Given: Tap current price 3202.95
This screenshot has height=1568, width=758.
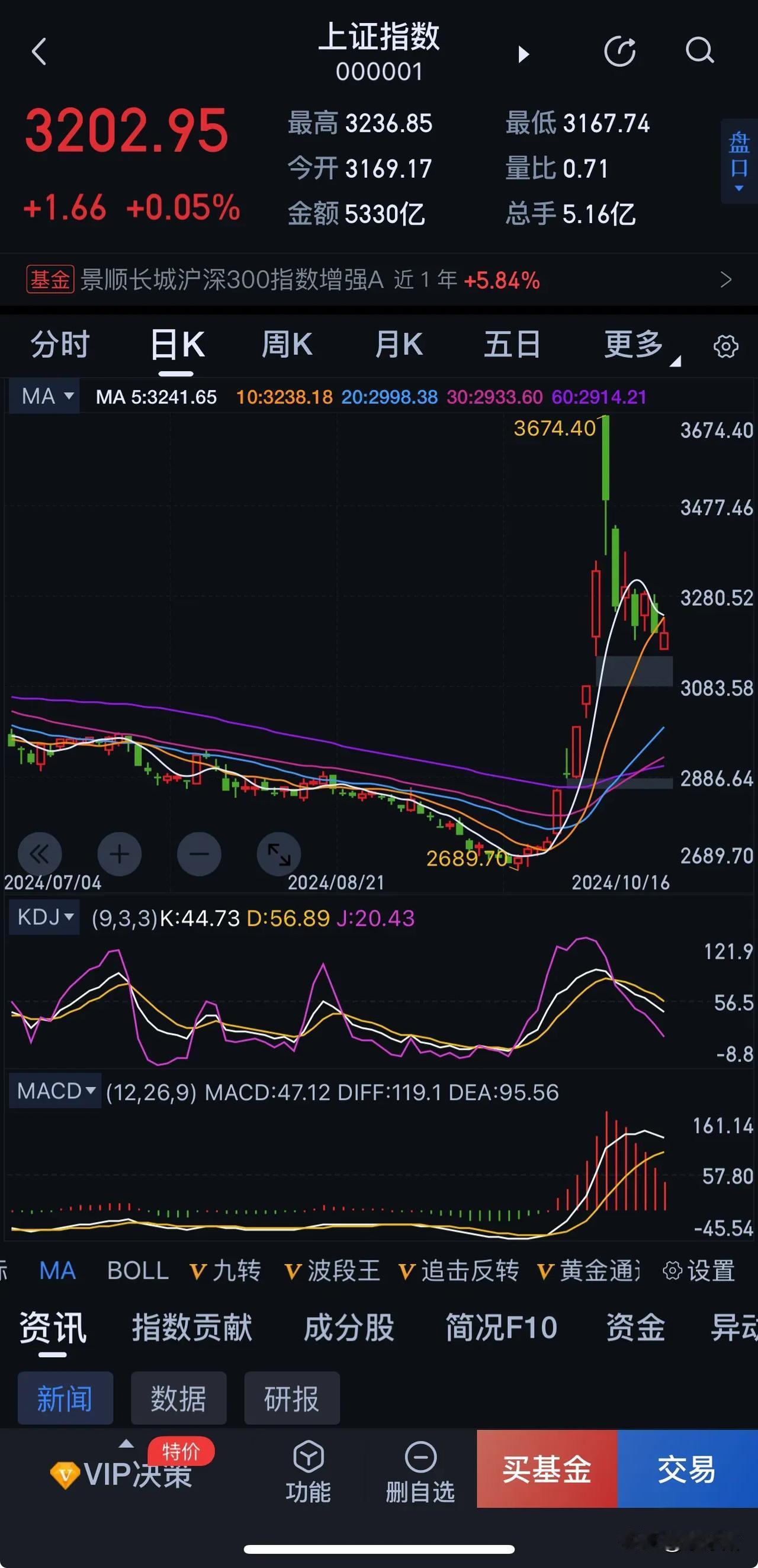Looking at the screenshot, I should coord(127,130).
